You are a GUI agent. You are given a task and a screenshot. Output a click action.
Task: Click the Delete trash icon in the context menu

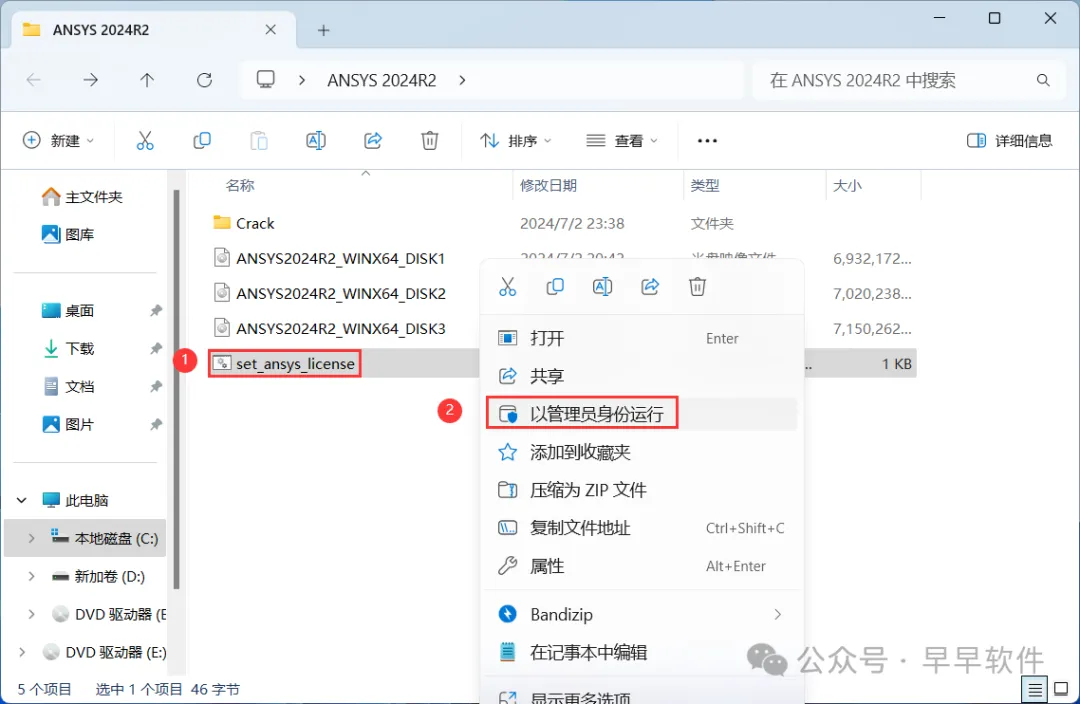[698, 287]
